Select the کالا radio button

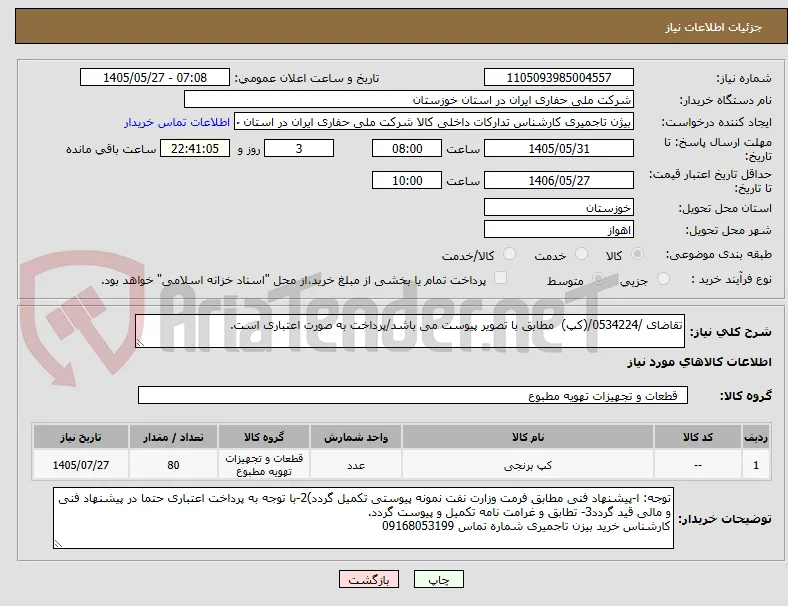tap(637, 254)
